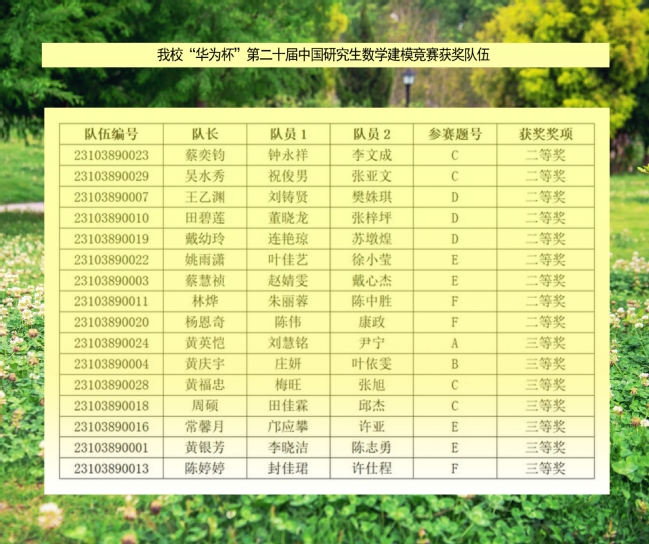
Task: Click the title banner about “华为杯” competition
Action: tap(324, 55)
